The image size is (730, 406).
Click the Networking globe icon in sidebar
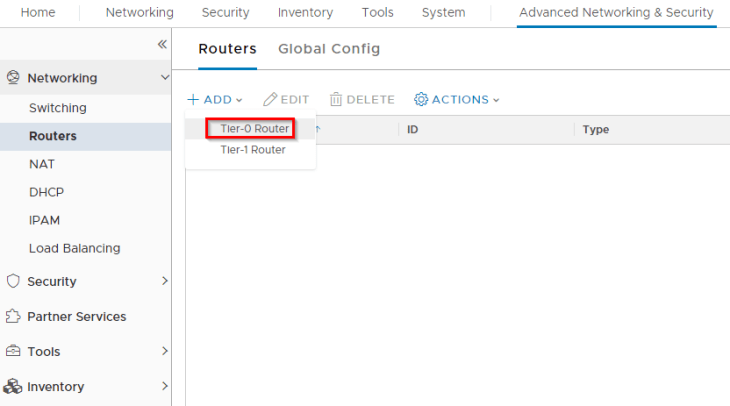[x=13, y=78]
